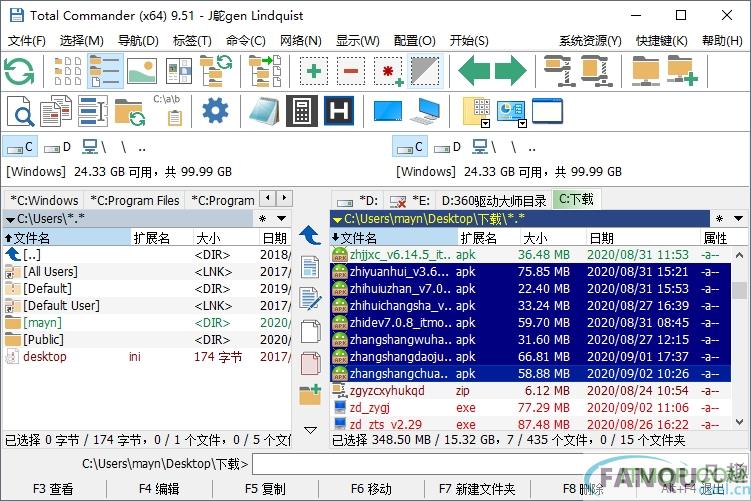Open the 命令(C) menu
751x501 pixels.
[x=246, y=41]
